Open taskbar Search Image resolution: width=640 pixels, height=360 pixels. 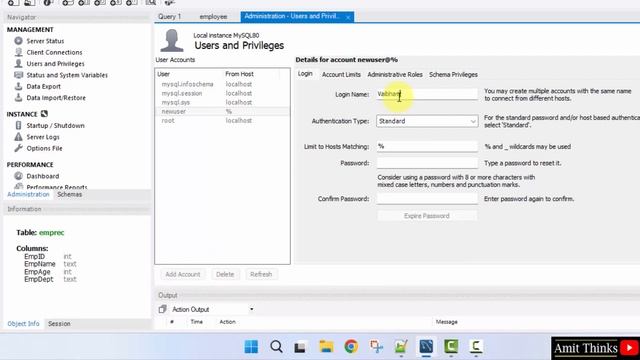tap(276, 347)
